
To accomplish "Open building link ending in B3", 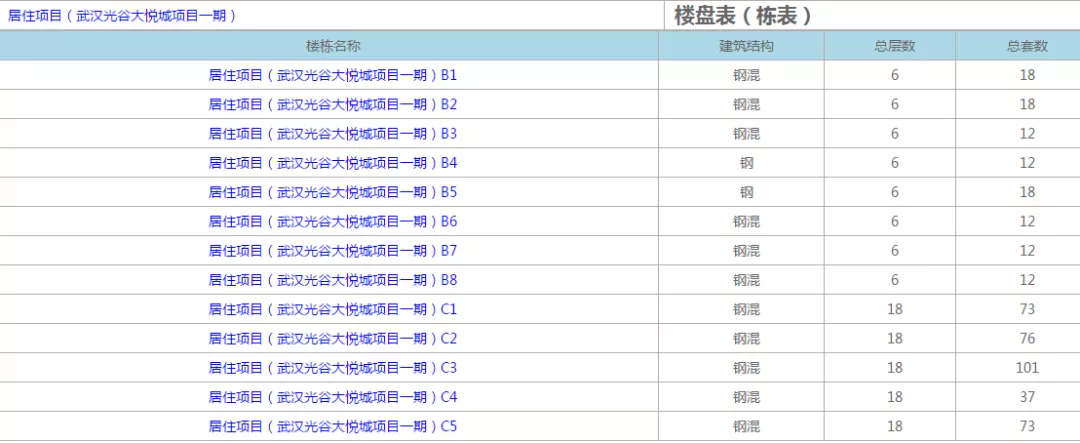I will coord(333,134).
